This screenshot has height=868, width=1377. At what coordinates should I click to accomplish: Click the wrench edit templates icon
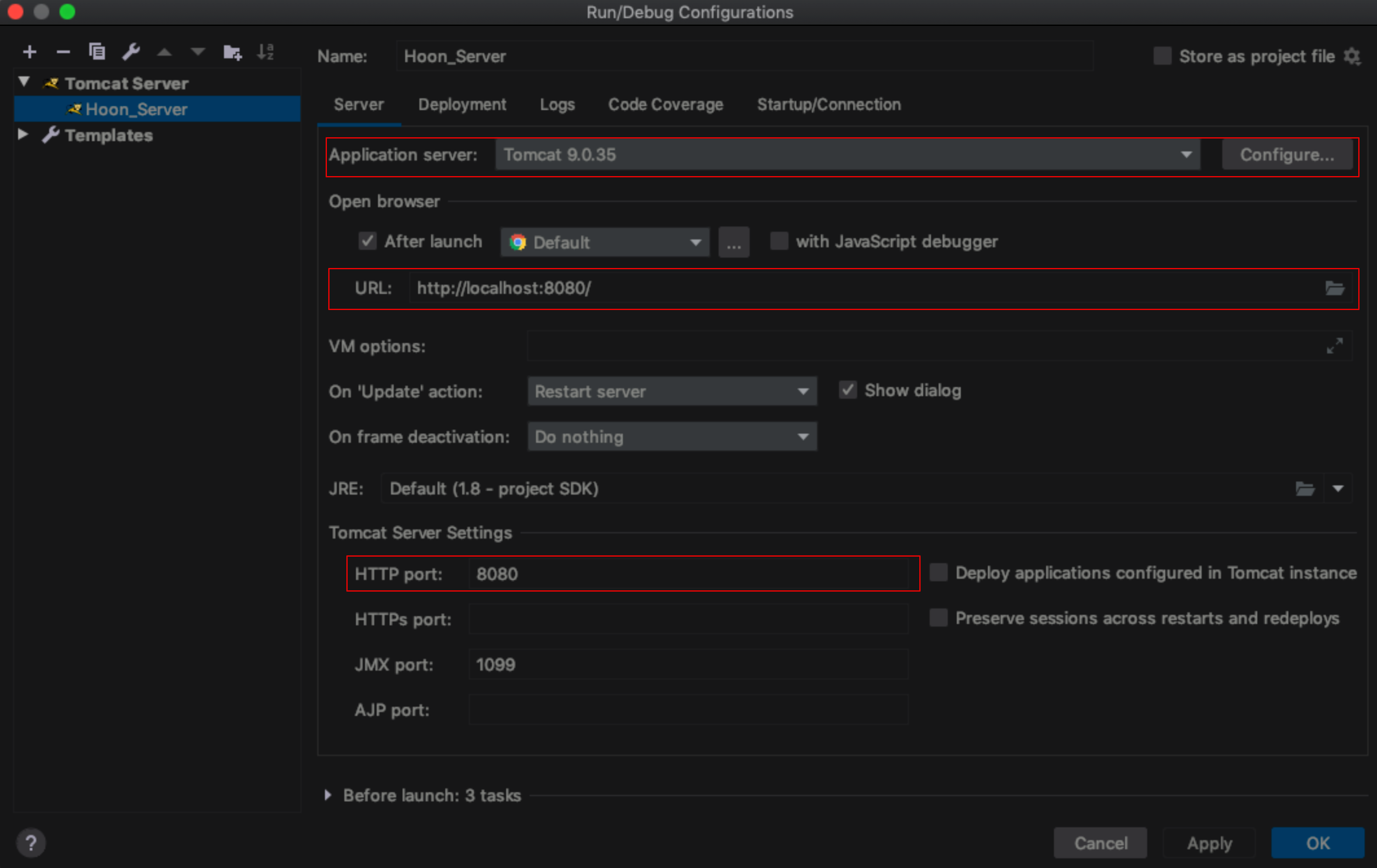[131, 52]
